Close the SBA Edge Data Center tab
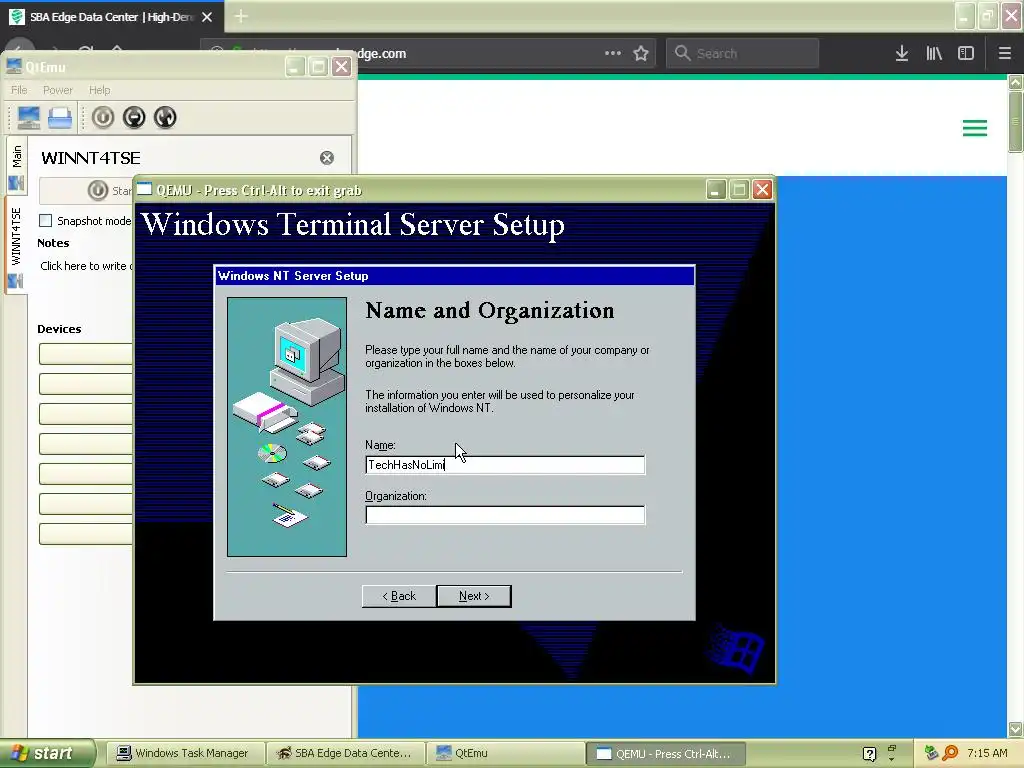 point(207,17)
